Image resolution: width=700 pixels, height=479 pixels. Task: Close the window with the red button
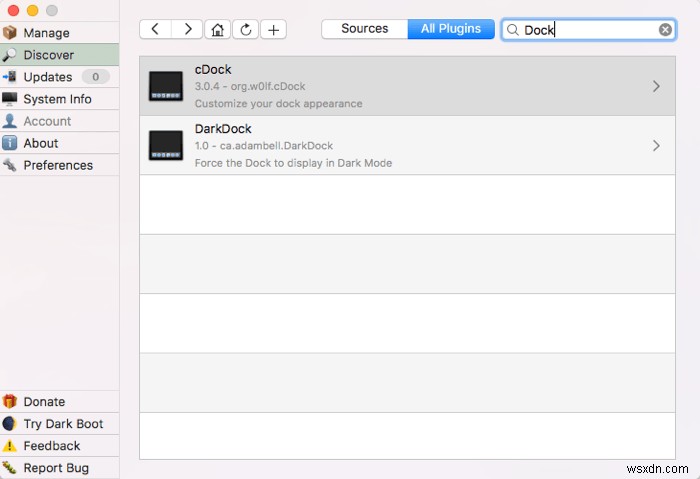(x=13, y=10)
